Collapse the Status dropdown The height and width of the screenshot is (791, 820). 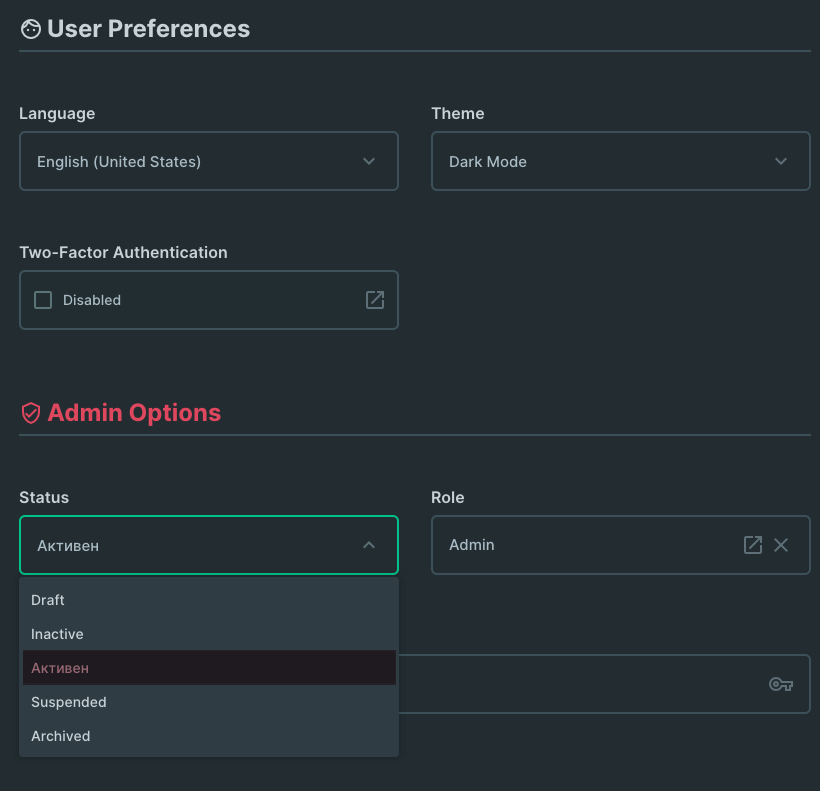209,545
